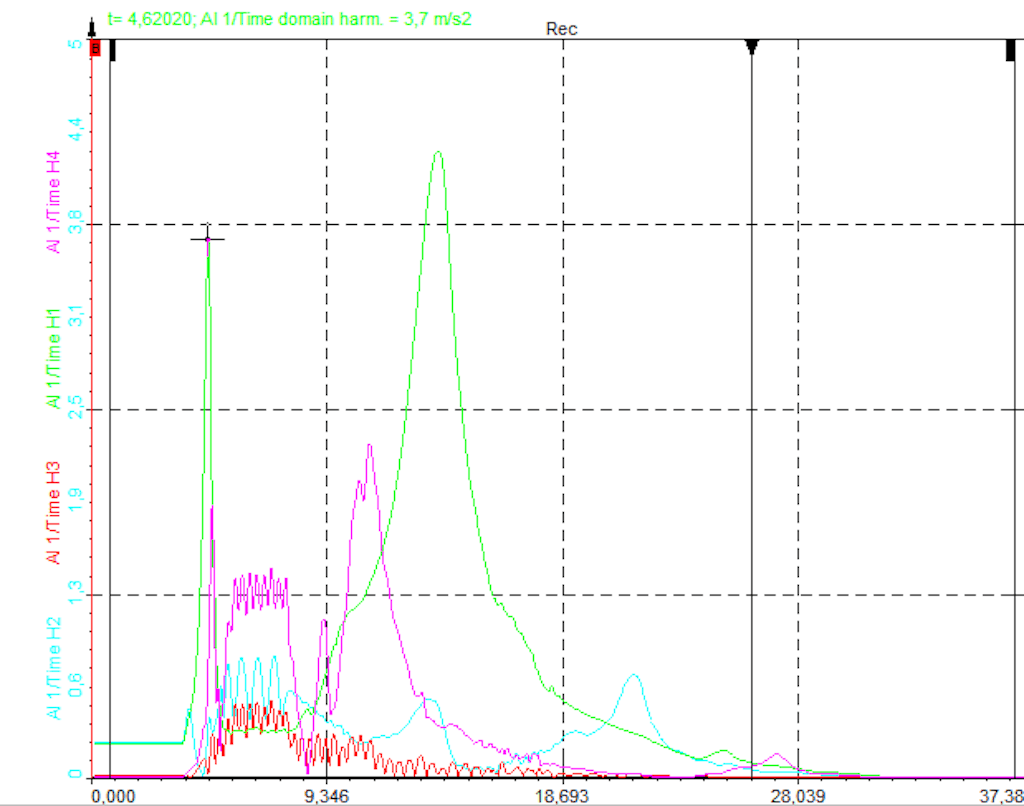Click the time axis value 9,346
Screen dimensions: 1024x806
click(x=327, y=796)
